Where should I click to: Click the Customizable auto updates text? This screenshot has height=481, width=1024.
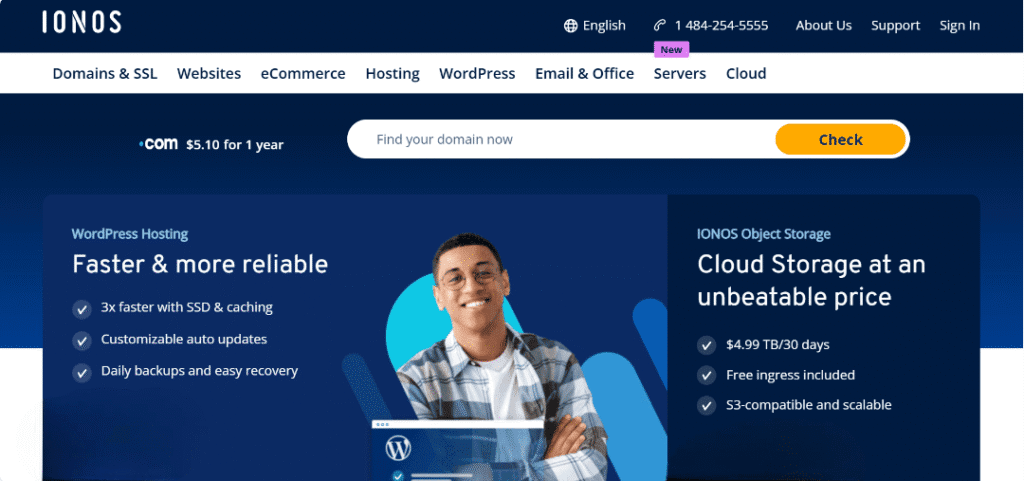click(x=184, y=339)
